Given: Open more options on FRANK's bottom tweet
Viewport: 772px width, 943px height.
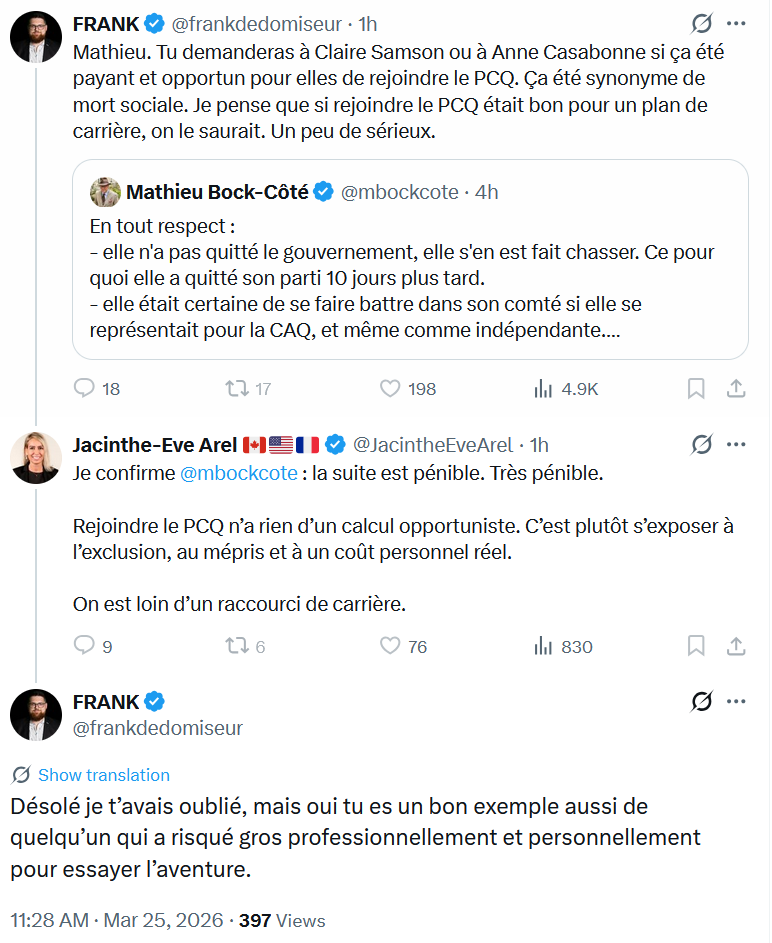Looking at the screenshot, I should 736,702.
